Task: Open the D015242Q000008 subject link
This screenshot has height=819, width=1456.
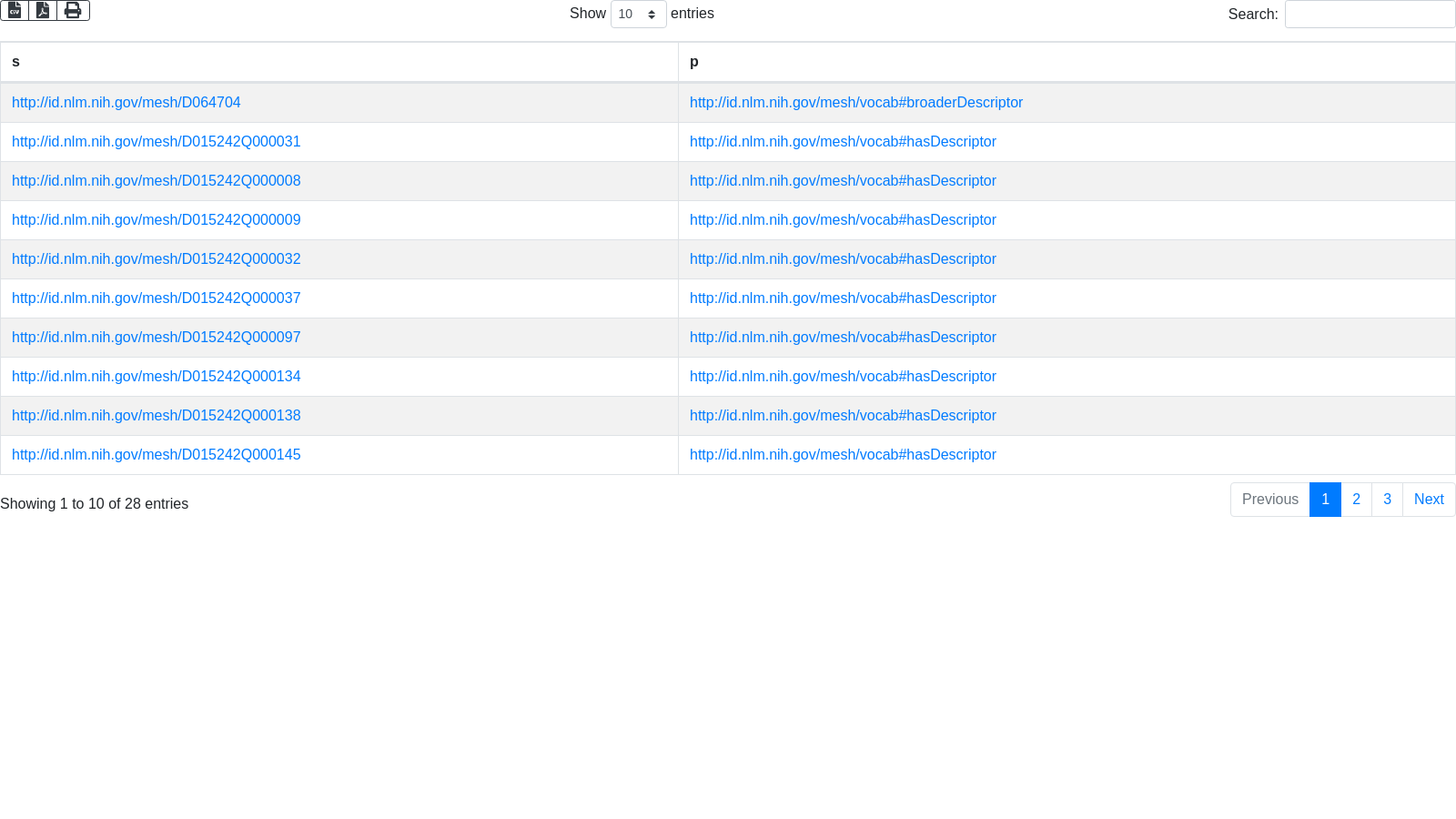Action: 156,181
